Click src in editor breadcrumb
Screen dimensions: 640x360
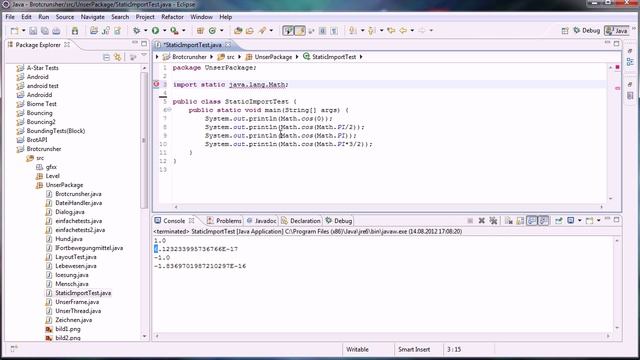(231, 57)
